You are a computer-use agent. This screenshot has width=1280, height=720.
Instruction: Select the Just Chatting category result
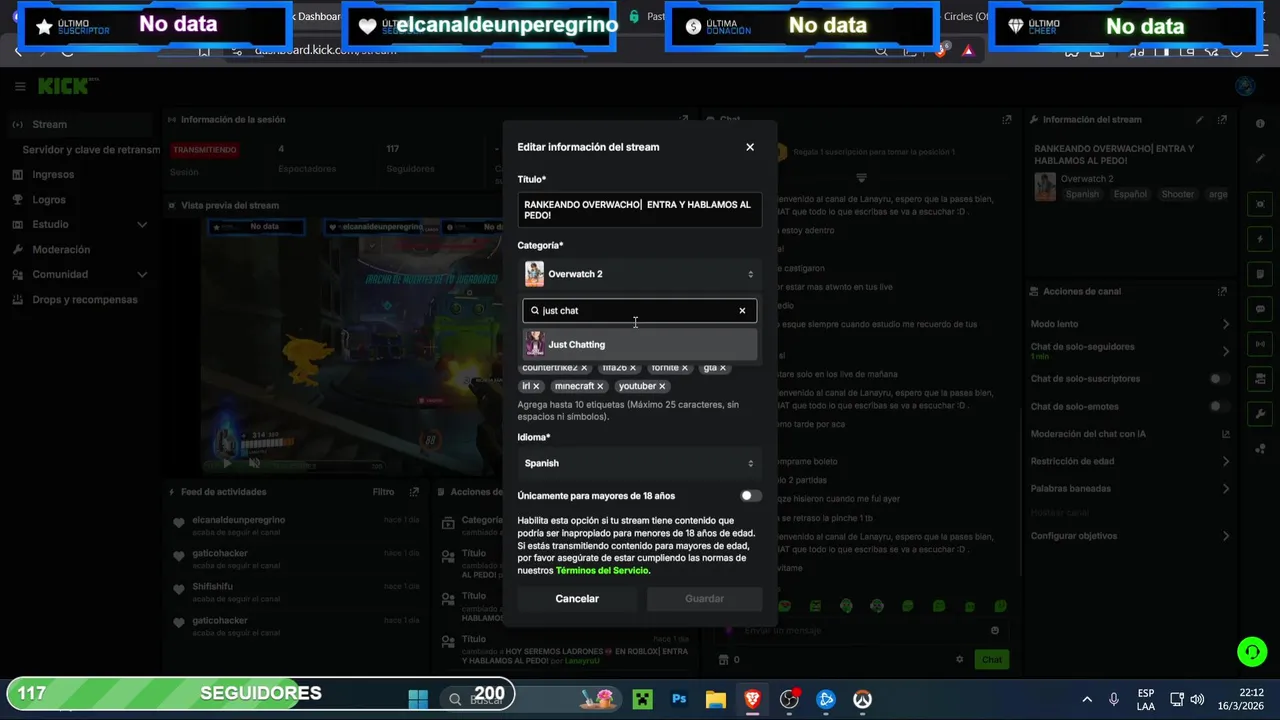click(640, 344)
